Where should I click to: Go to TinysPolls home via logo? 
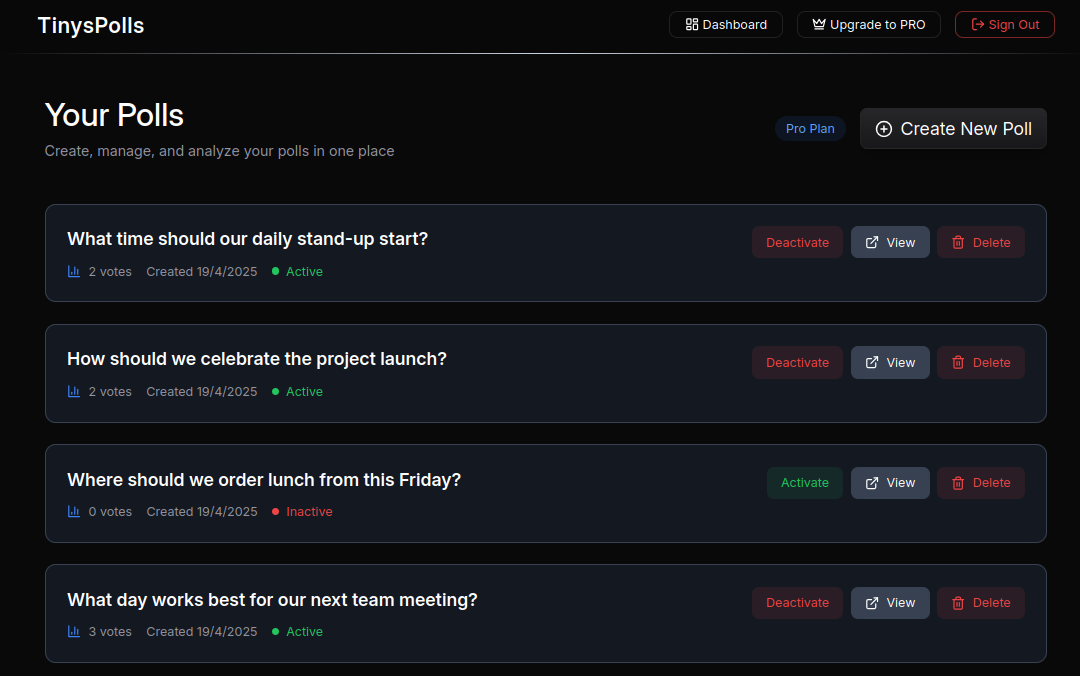[x=91, y=26]
